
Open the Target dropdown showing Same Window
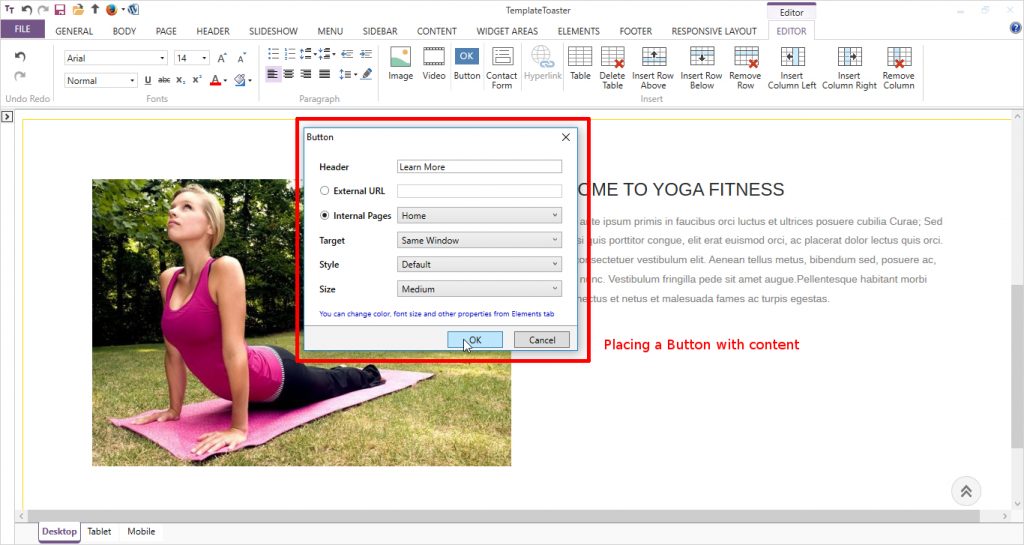point(479,240)
